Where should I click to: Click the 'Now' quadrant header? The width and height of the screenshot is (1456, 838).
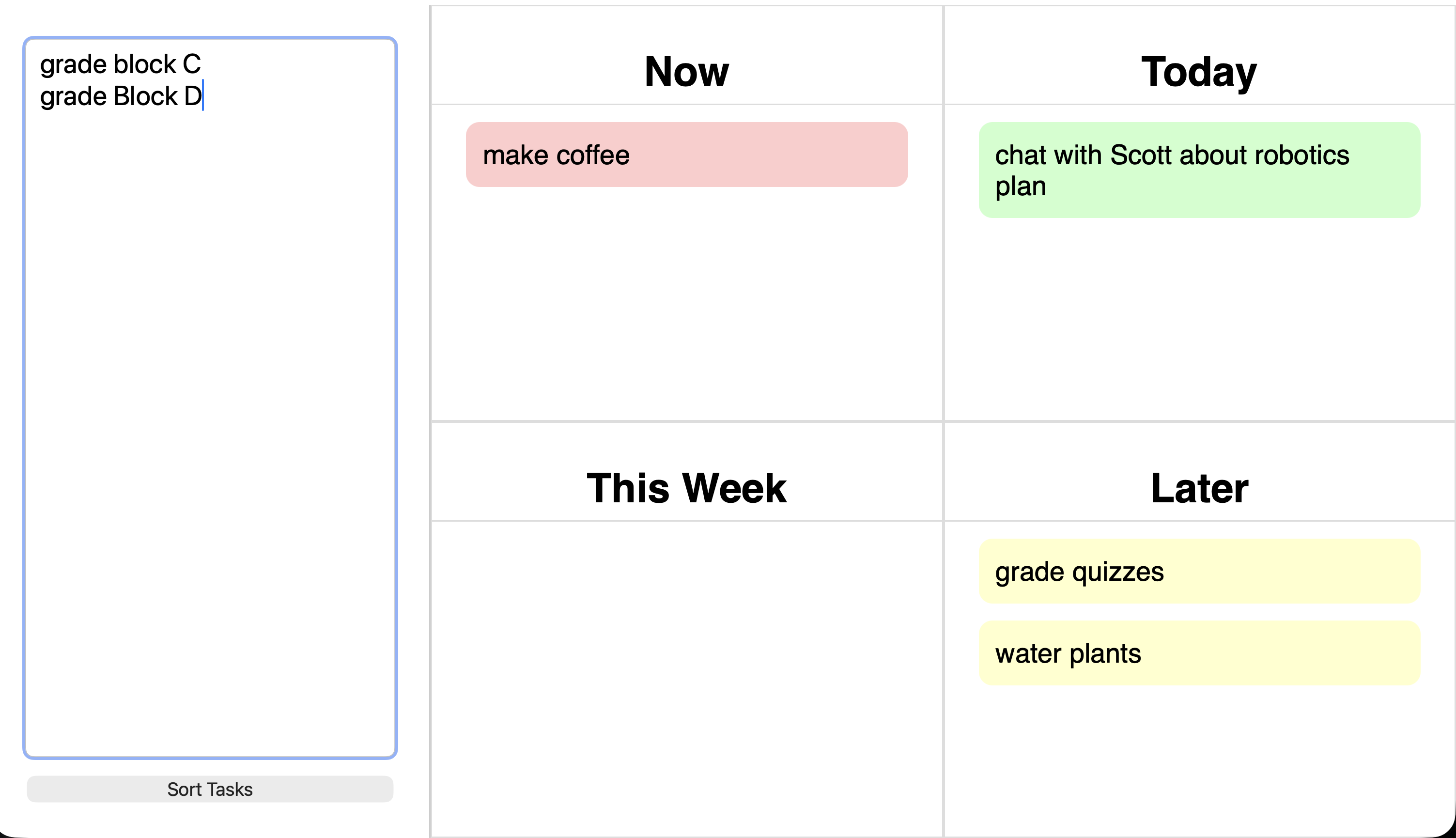(x=686, y=70)
